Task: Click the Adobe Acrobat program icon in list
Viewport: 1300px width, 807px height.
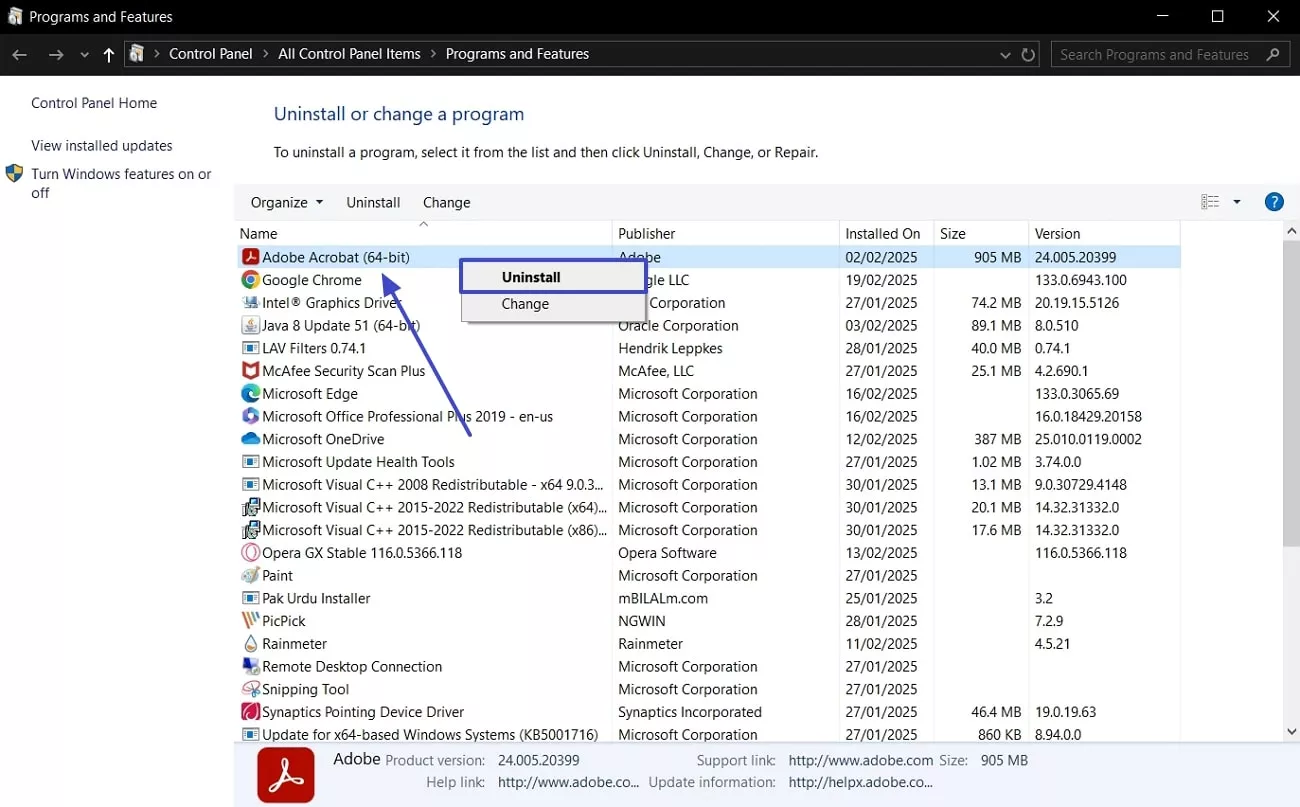Action: tap(250, 257)
